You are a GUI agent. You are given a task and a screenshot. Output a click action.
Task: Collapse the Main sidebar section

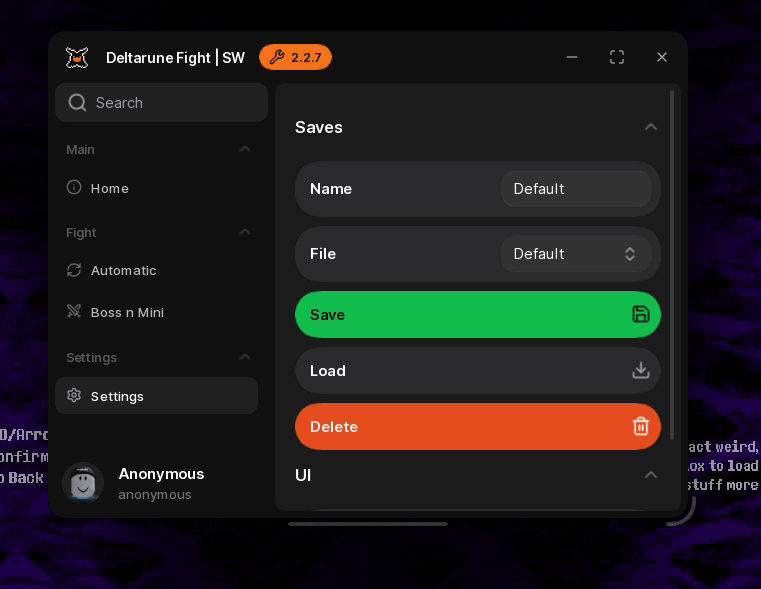[245, 149]
